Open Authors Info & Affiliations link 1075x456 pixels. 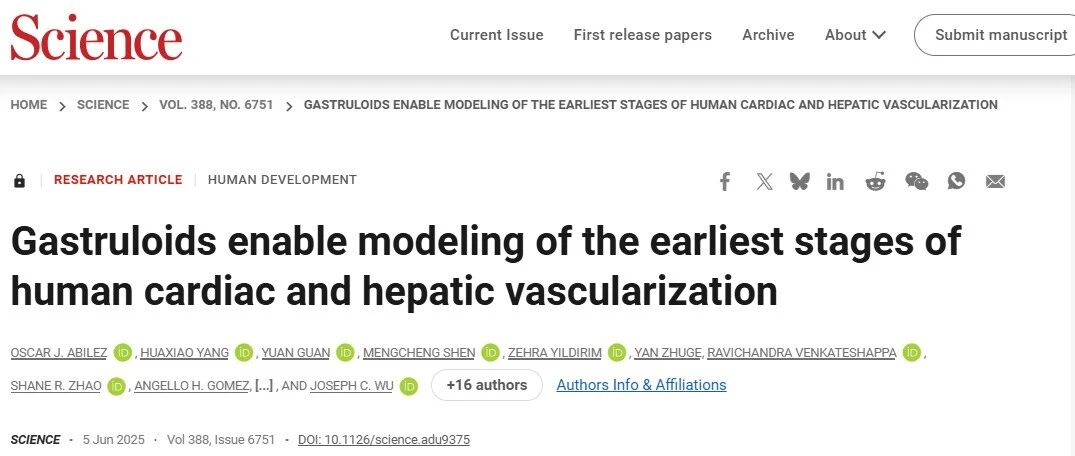click(x=641, y=385)
